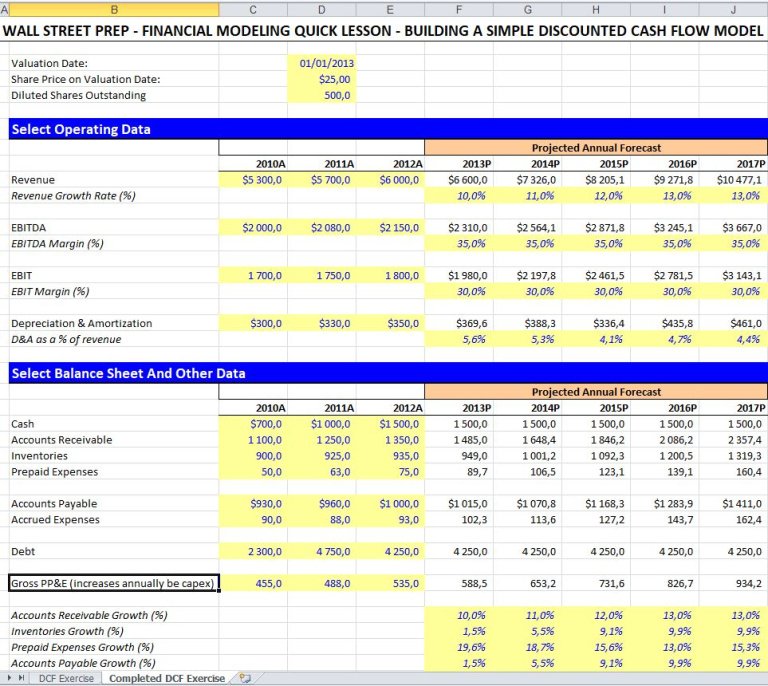Click column B header
The height and width of the screenshot is (686, 768).
tap(113, 9)
